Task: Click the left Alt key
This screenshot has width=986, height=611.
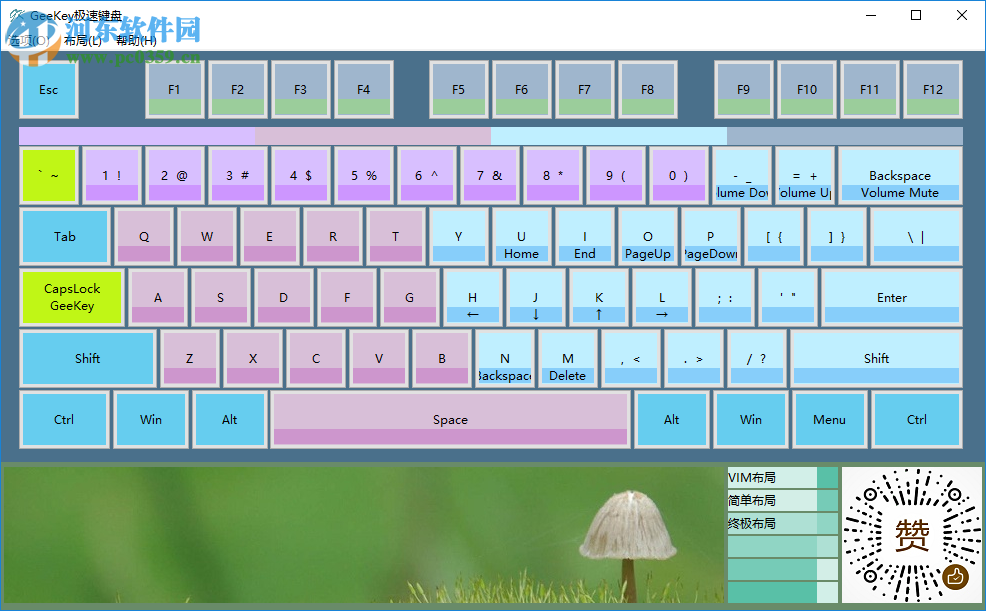Action: click(x=230, y=419)
